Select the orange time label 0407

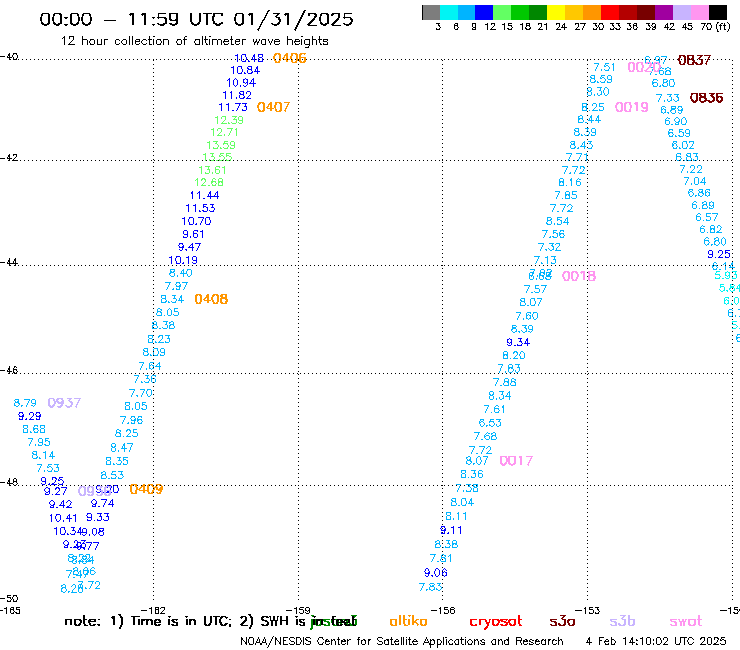273,107
